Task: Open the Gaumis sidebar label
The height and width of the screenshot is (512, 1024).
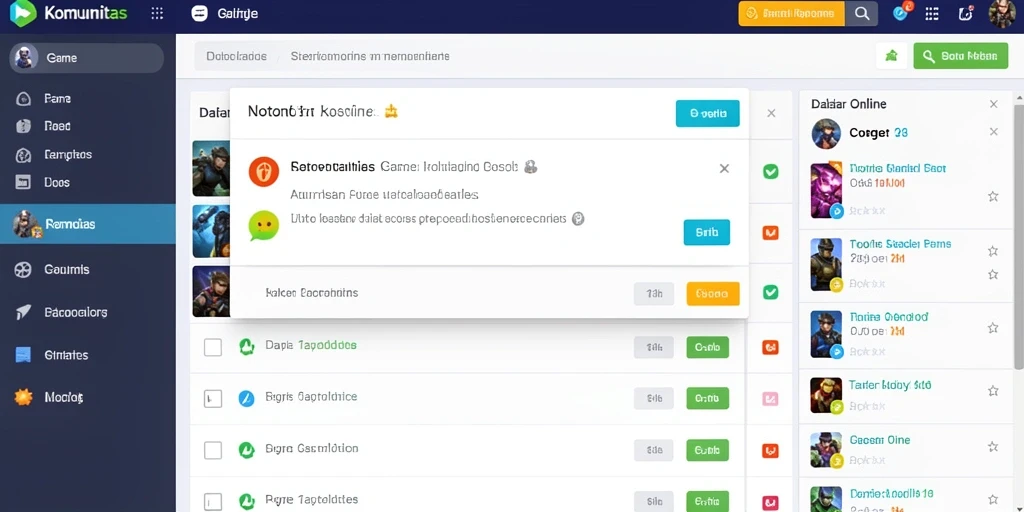Action: click(67, 269)
